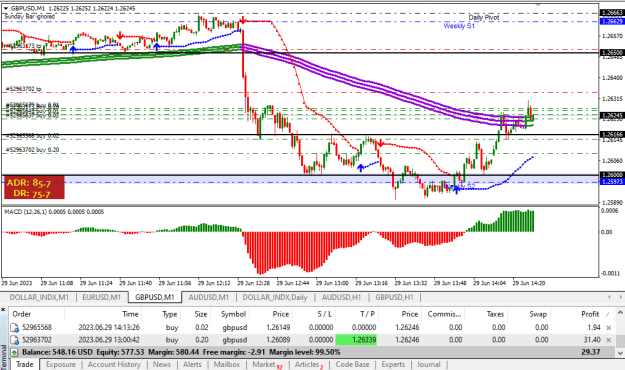Click the total profit 29.37
Screen dimensions: 625x370
click(592, 352)
